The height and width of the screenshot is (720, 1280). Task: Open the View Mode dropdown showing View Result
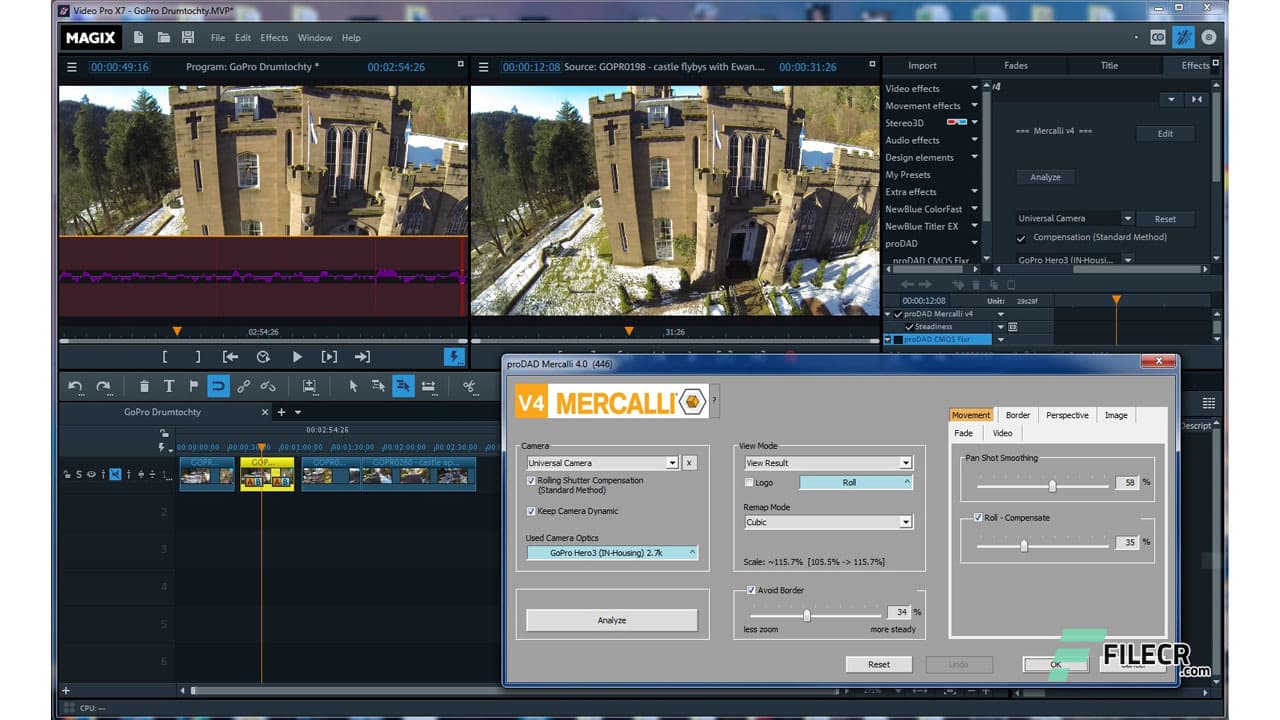[827, 462]
